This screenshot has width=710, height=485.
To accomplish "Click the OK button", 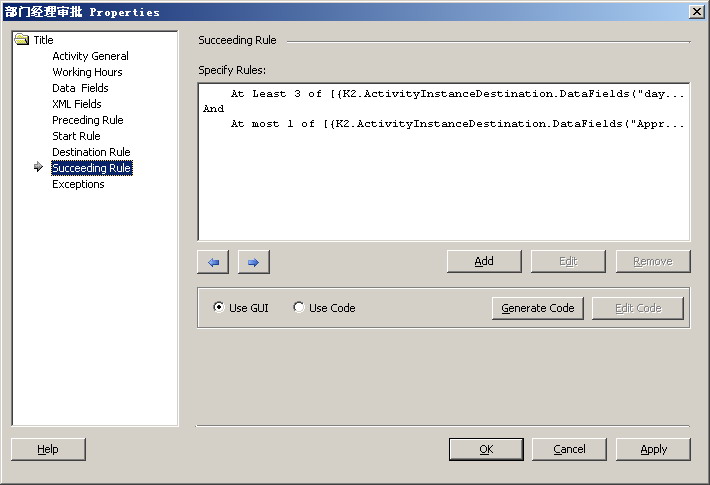I will tap(486, 449).
